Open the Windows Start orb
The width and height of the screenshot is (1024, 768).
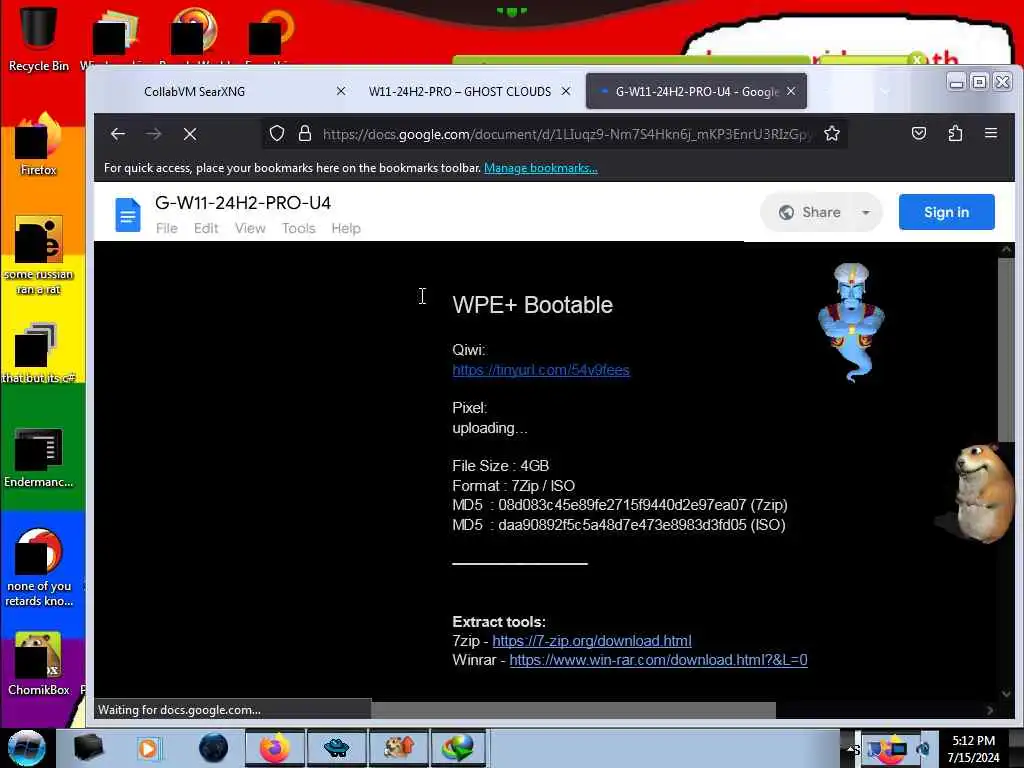pos(27,748)
